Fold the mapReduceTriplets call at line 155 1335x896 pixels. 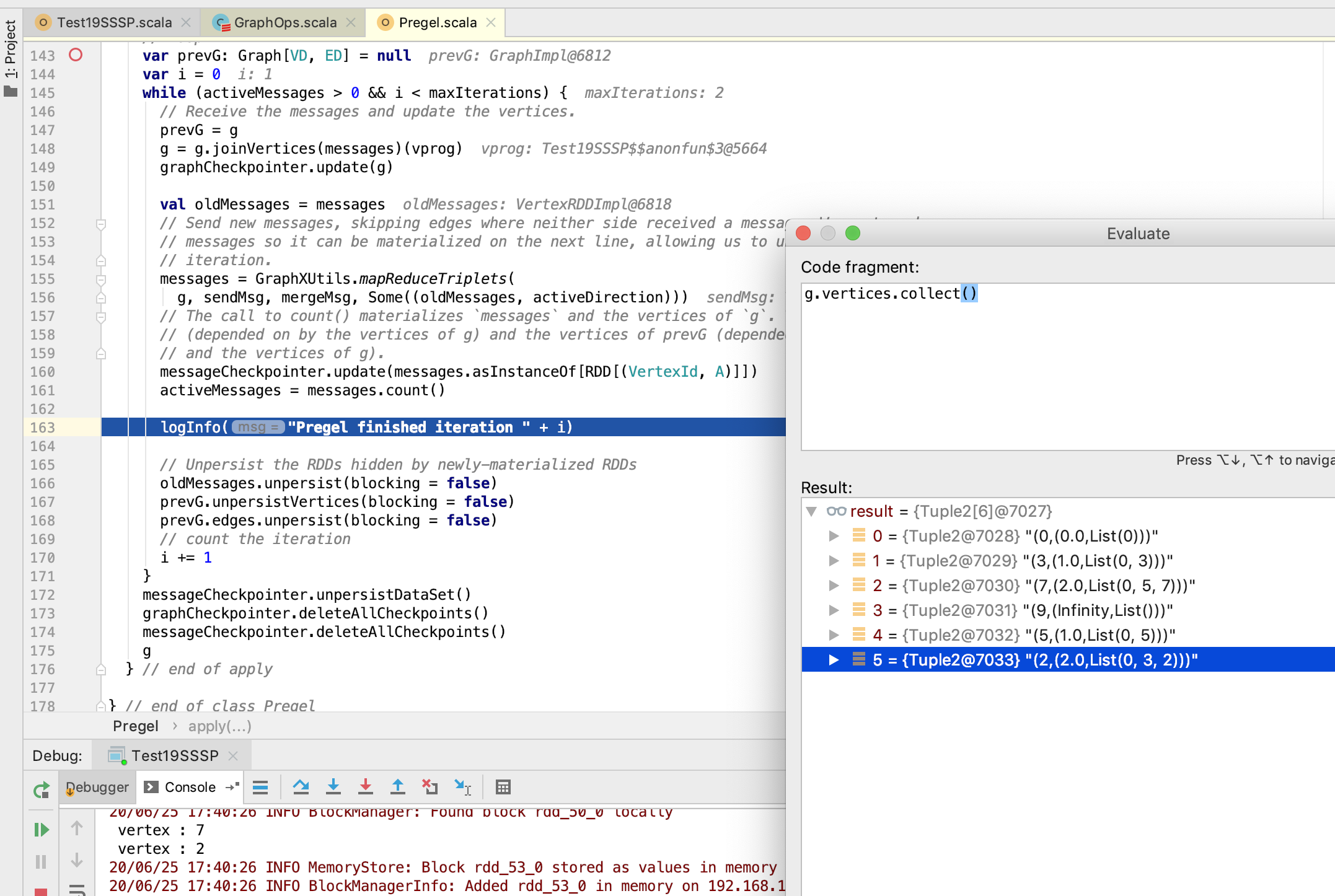click(101, 279)
